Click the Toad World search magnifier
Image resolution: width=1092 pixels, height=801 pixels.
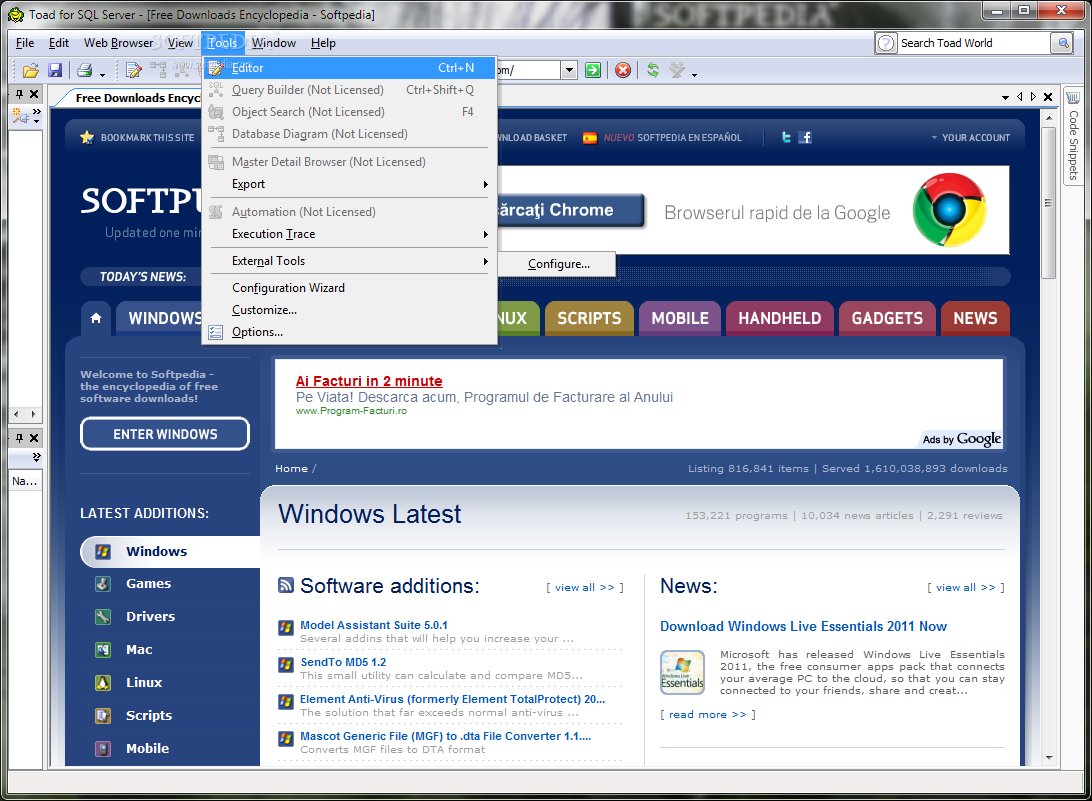coord(1063,43)
